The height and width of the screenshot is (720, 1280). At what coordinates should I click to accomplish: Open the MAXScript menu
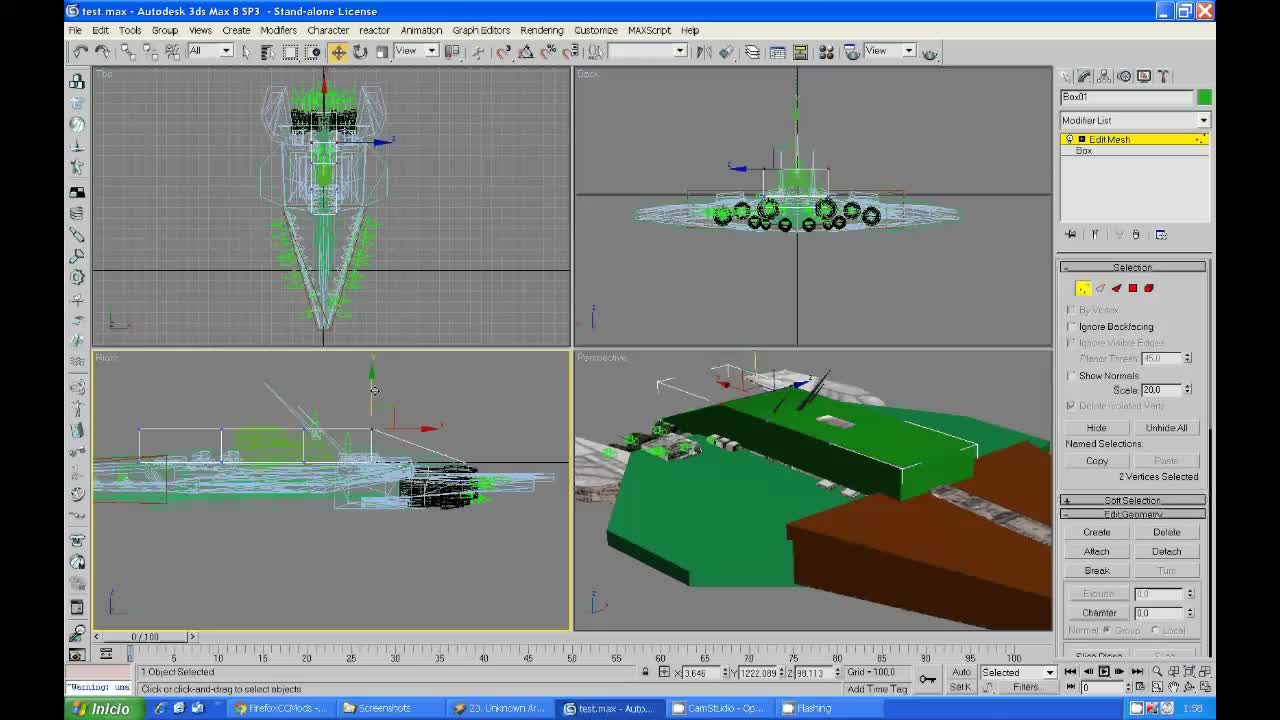coord(649,30)
